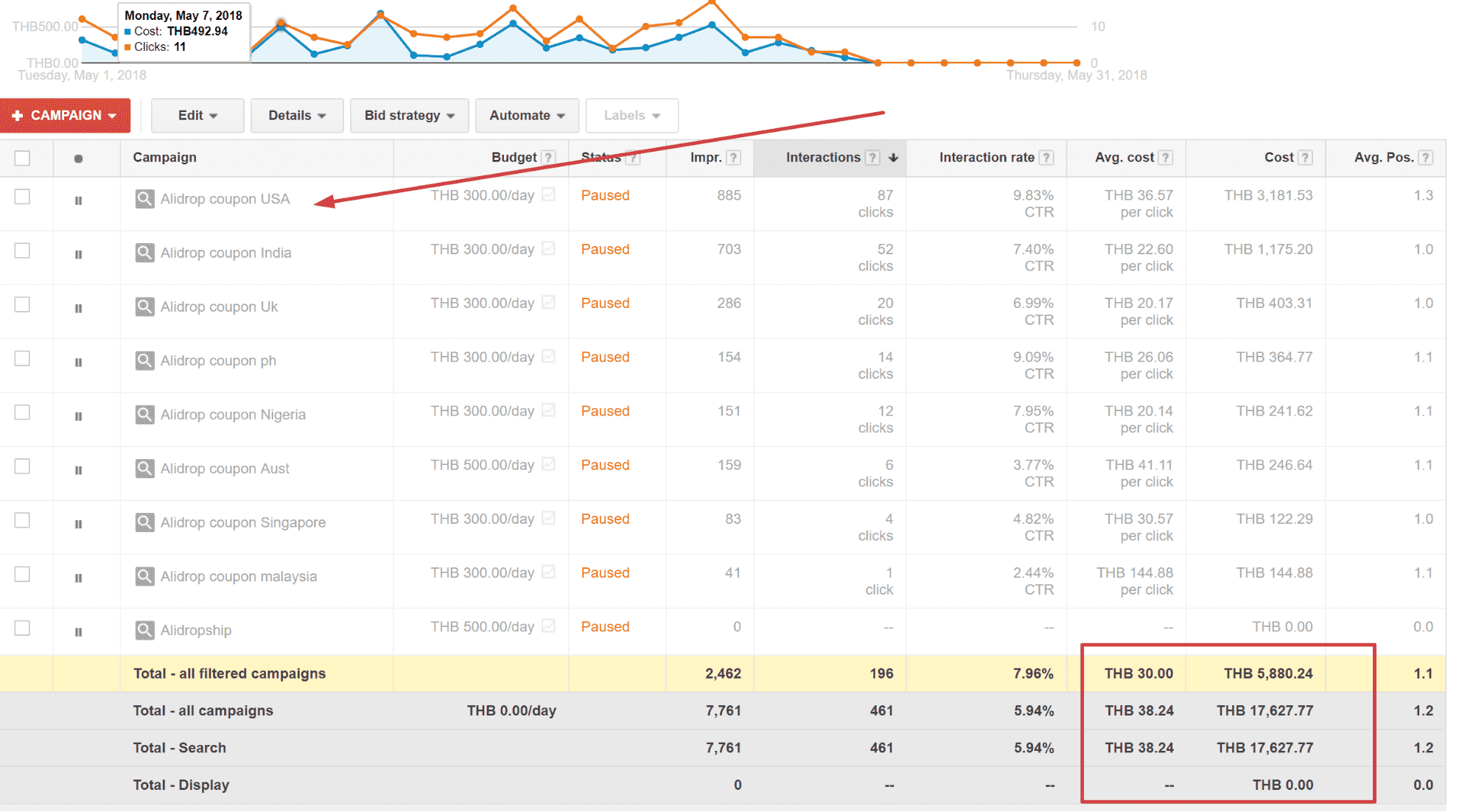Image resolution: width=1473 pixels, height=812 pixels.
Task: Expand the Automate dropdown
Action: point(527,116)
